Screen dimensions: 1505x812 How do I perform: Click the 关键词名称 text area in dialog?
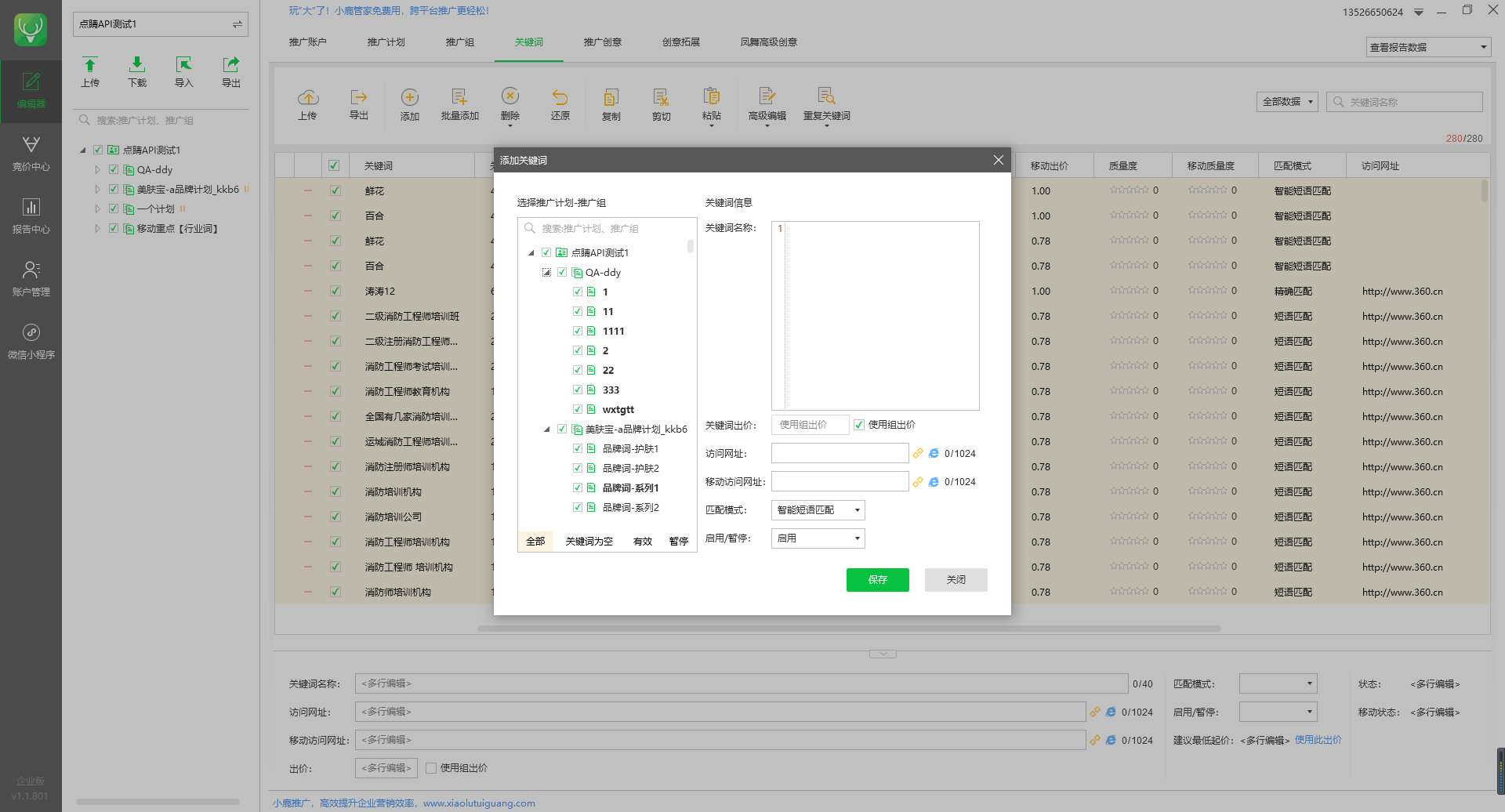(x=876, y=316)
